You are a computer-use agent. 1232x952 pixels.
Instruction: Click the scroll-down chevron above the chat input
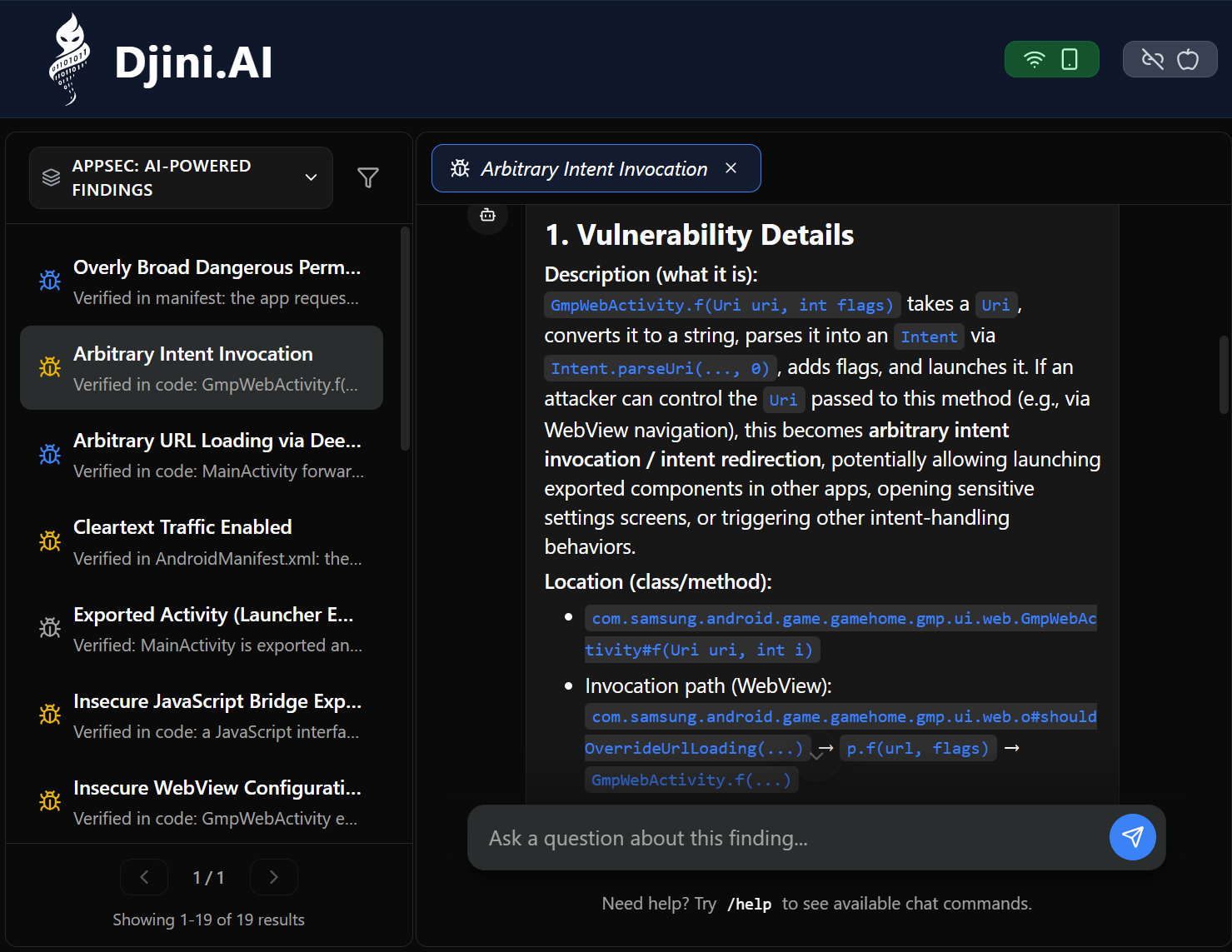(x=817, y=755)
